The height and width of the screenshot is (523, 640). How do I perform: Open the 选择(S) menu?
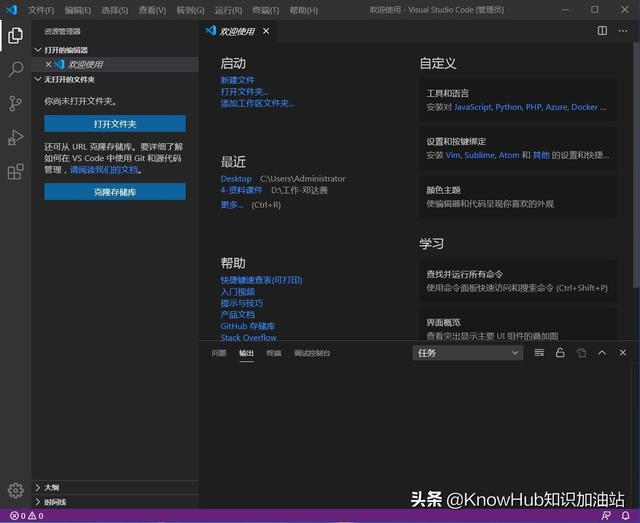pos(115,10)
